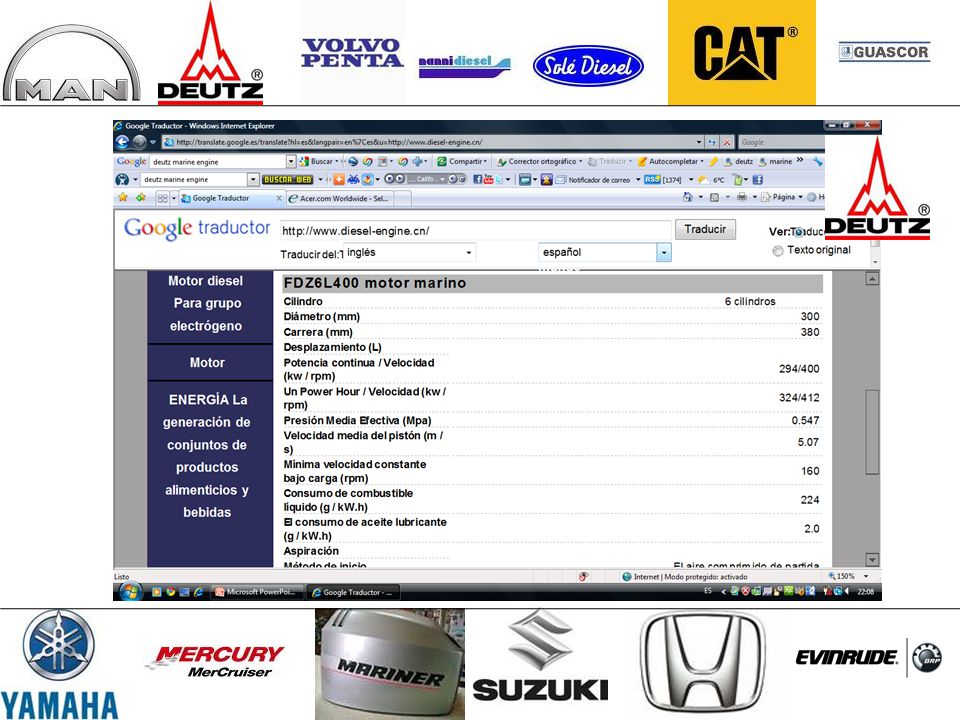Open the español target language dropdown
The width and height of the screenshot is (960, 720).
[604, 252]
